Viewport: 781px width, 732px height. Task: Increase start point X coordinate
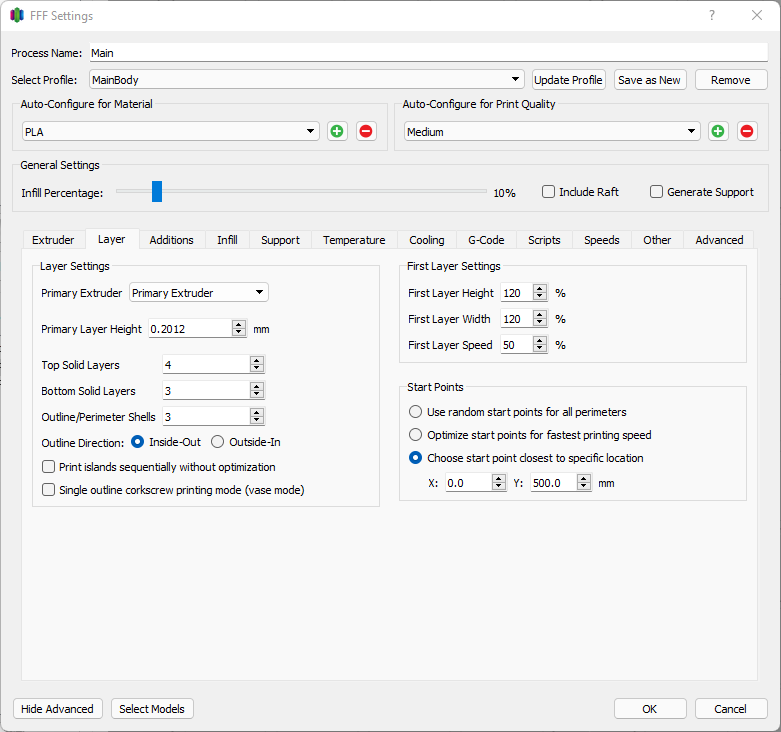point(499,478)
